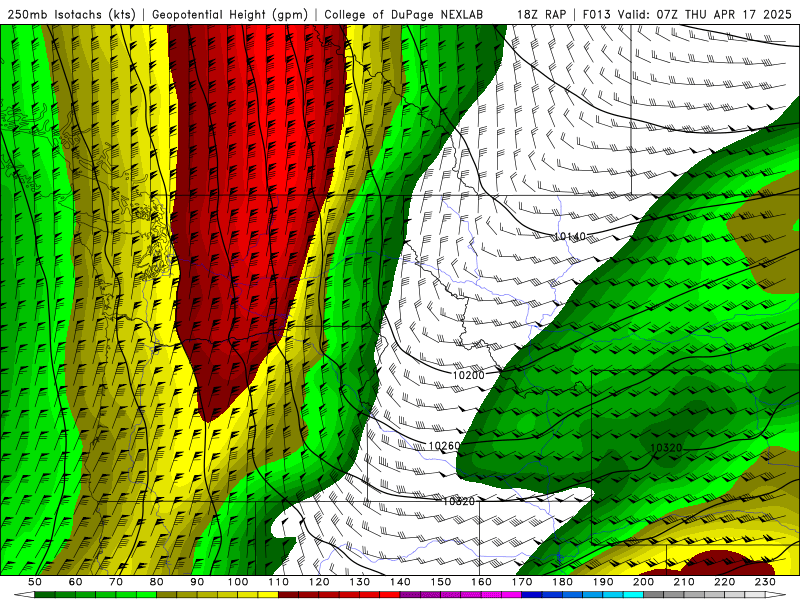Click the 210 kts color scale label

[x=684, y=582]
